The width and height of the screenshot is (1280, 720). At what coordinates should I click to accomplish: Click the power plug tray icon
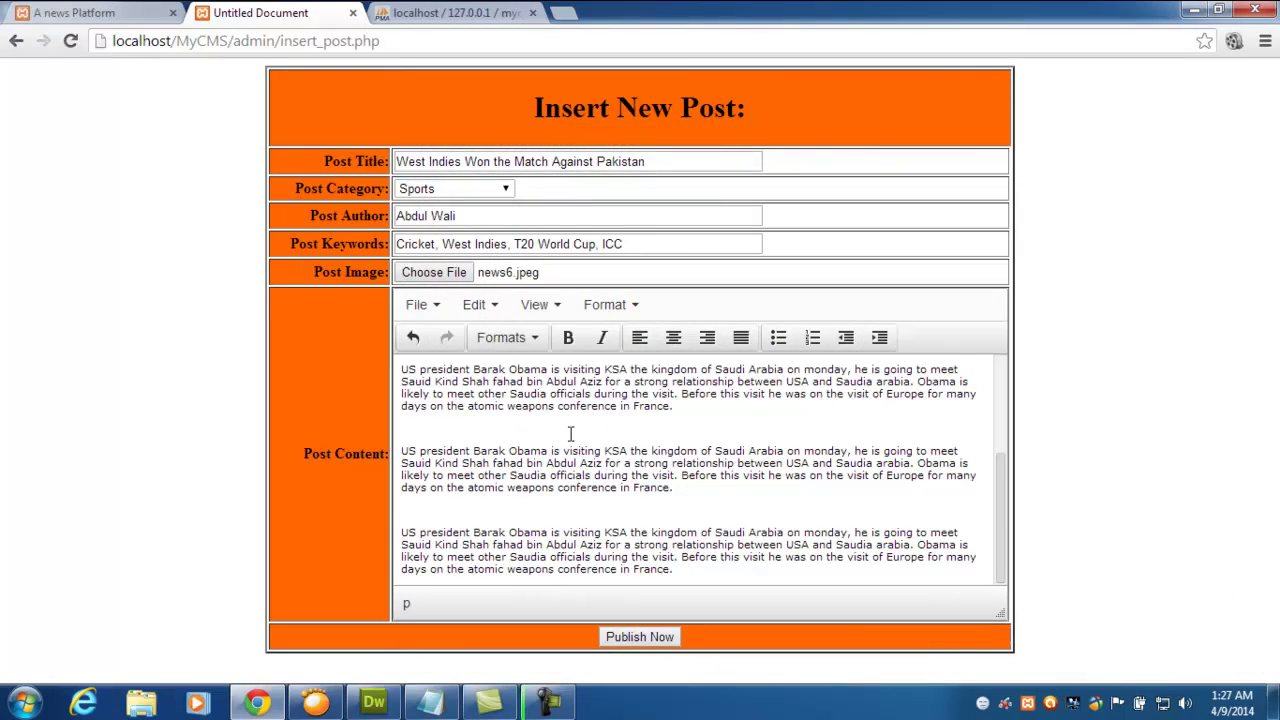(1139, 703)
